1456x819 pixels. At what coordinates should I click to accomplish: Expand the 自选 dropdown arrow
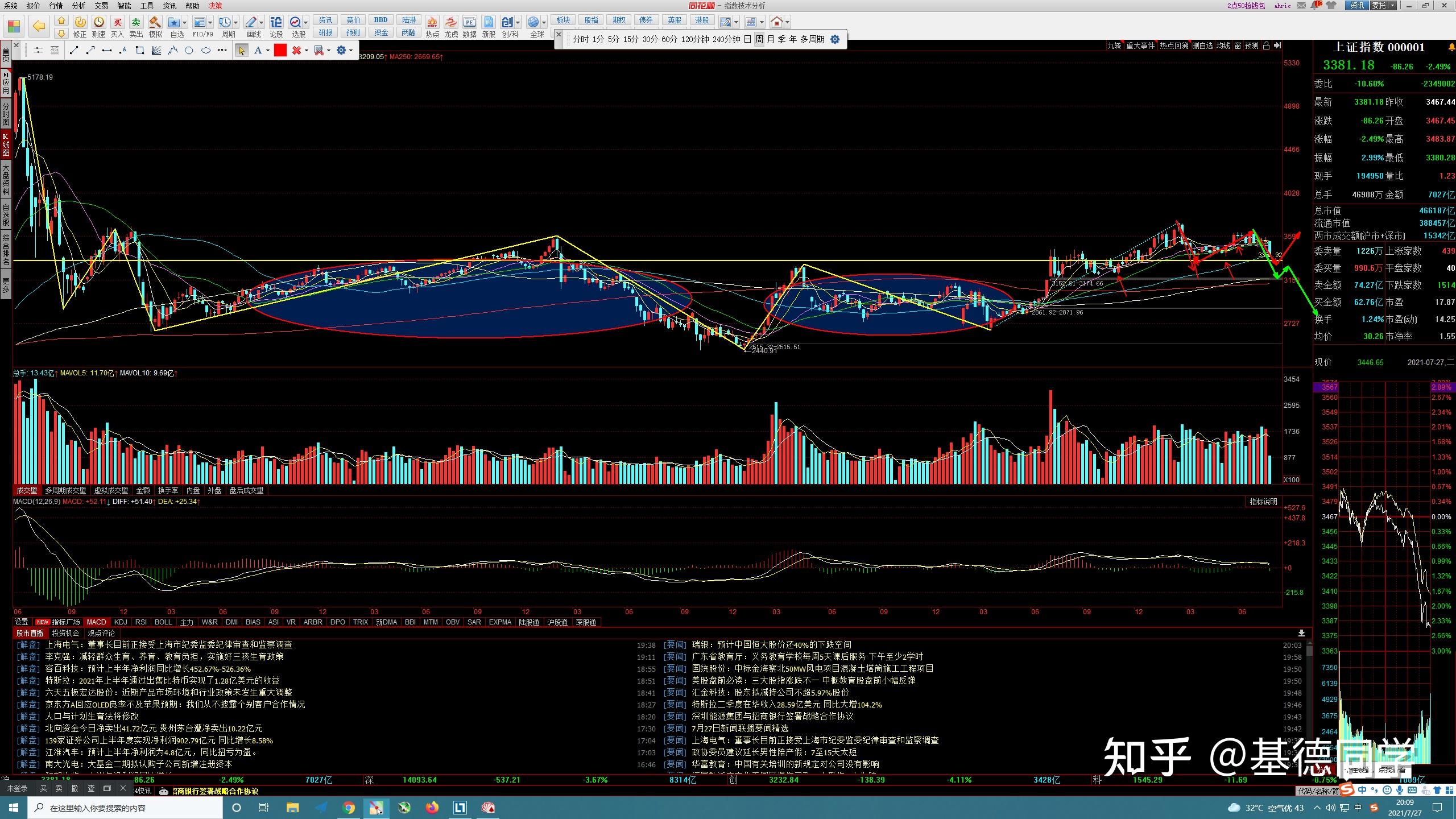click(x=185, y=23)
